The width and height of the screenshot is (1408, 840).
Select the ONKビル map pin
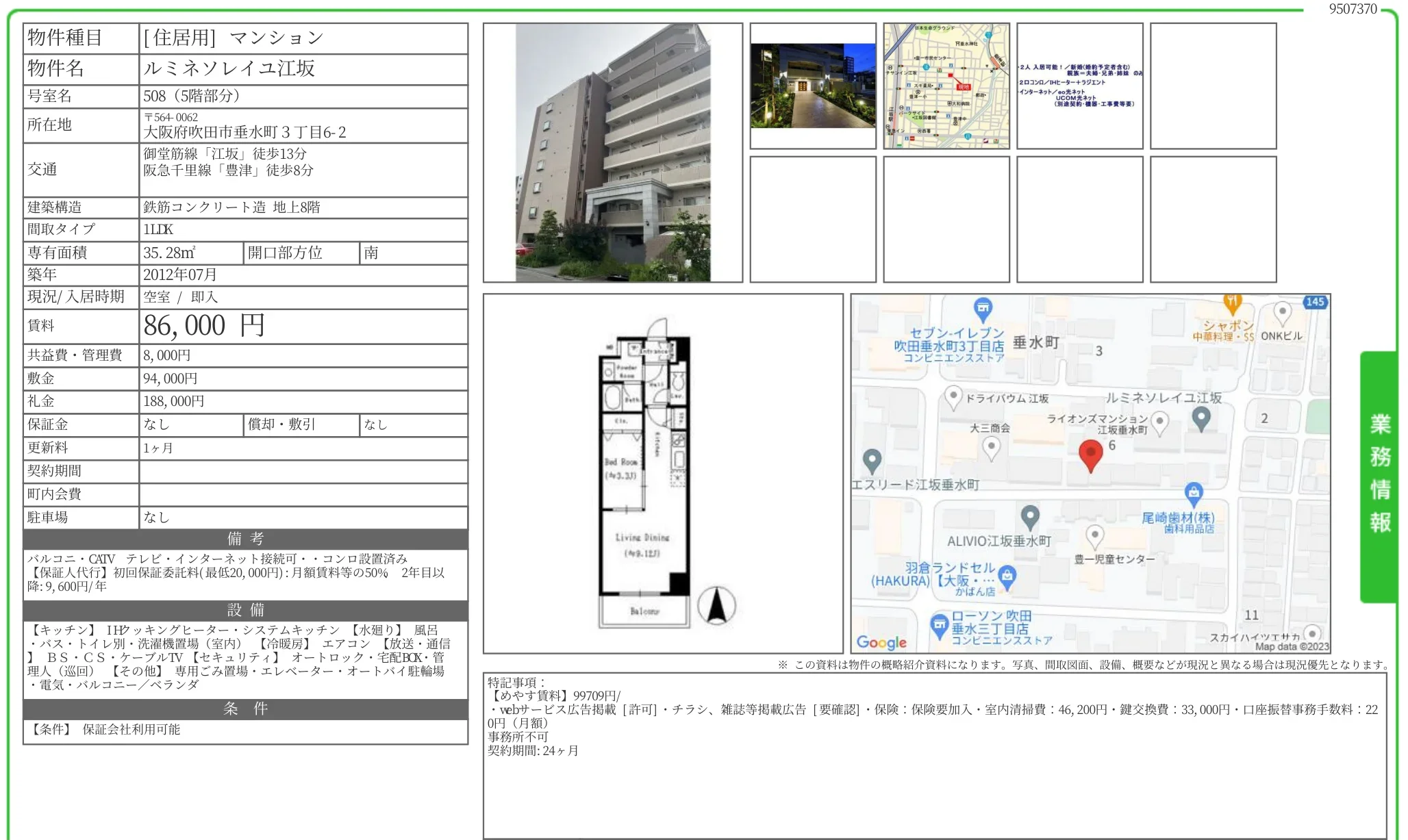(1282, 314)
